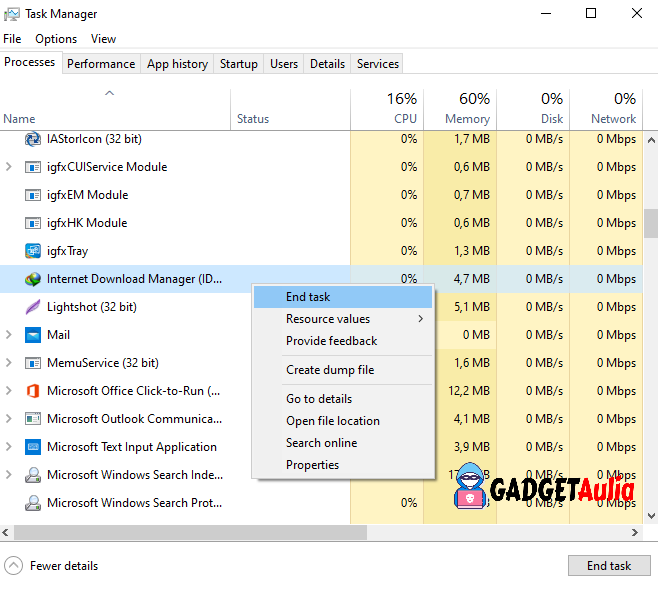Click the 12,2 MB memory value
The image size is (658, 589).
pyautogui.click(x=469, y=391)
